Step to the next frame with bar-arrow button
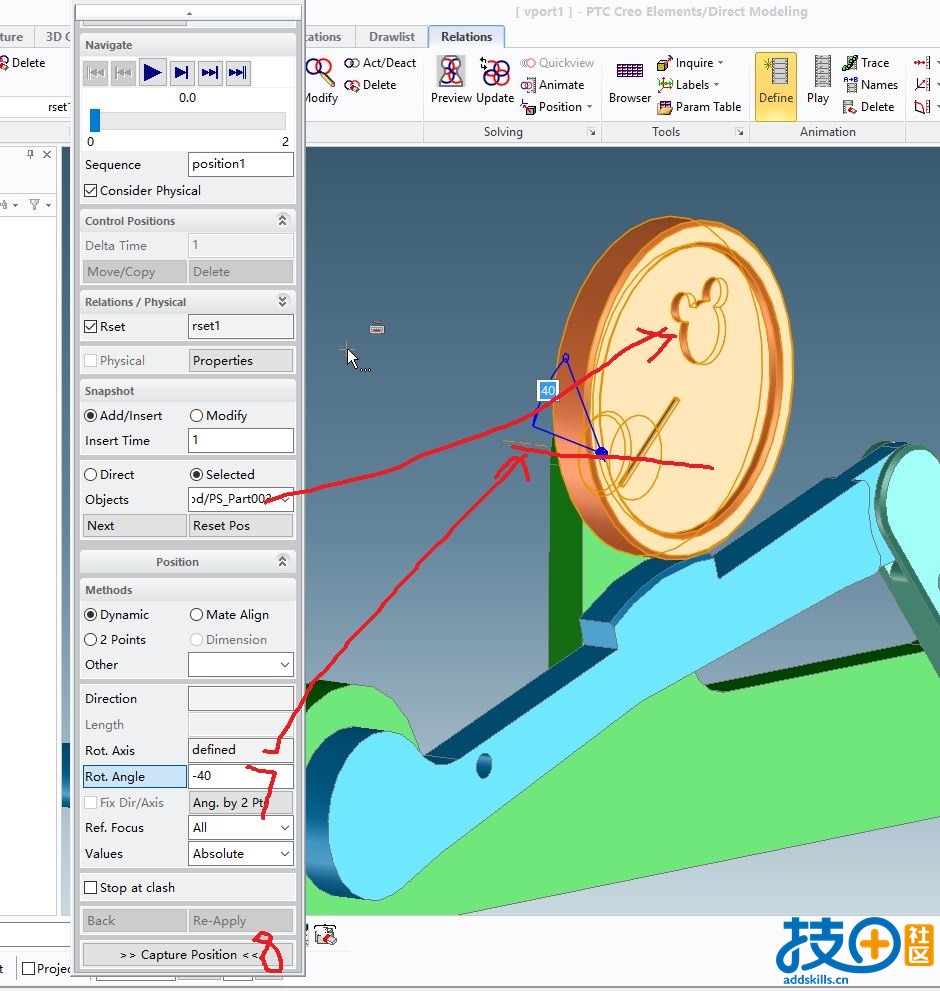This screenshot has height=991, width=940. (x=181, y=73)
